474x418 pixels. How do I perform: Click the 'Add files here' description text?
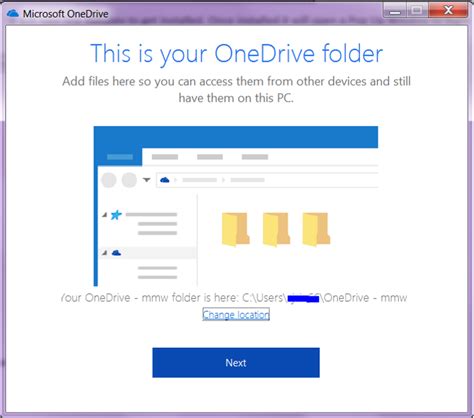click(x=236, y=89)
